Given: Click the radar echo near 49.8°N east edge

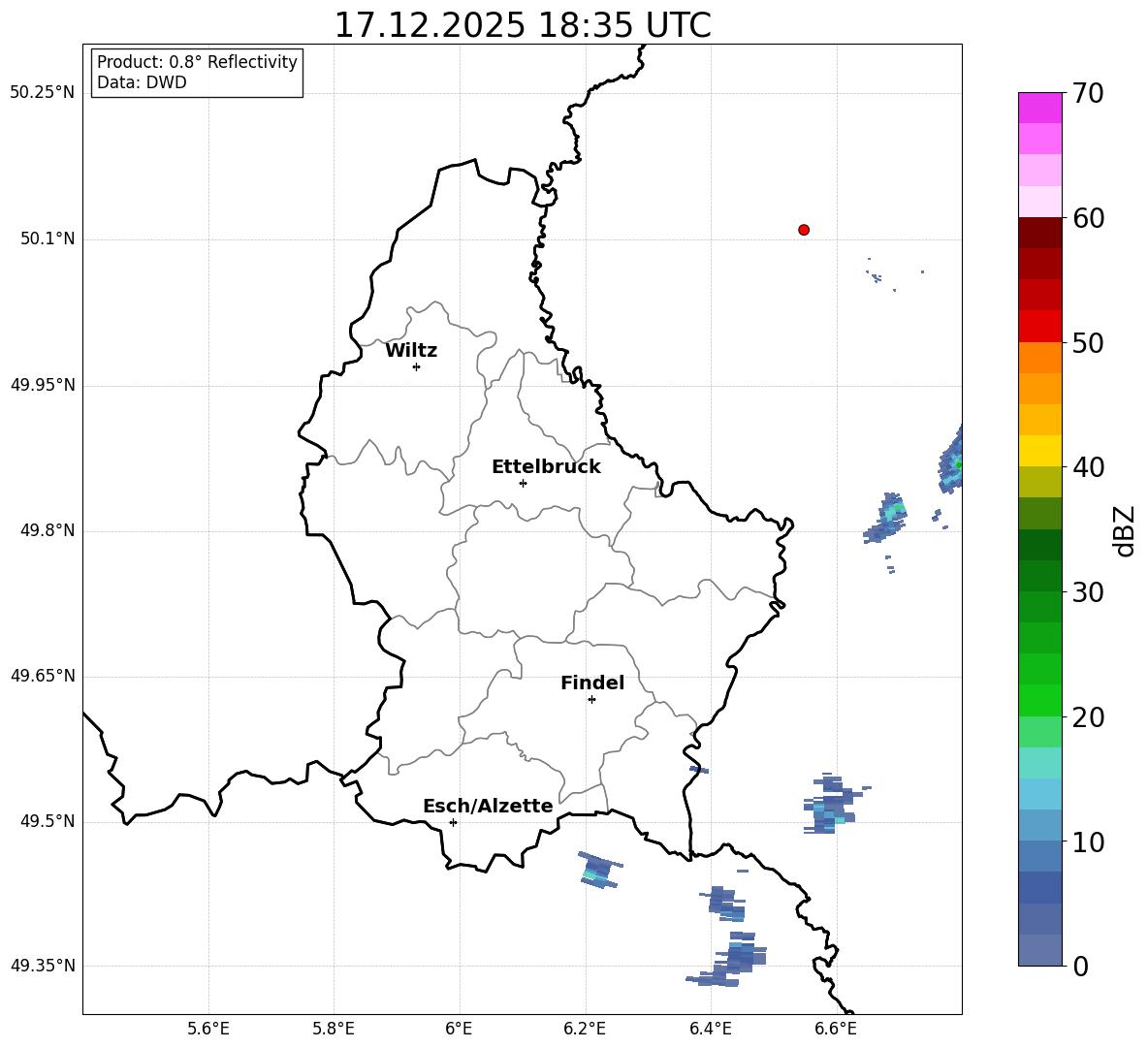Looking at the screenshot, I should (886, 520).
